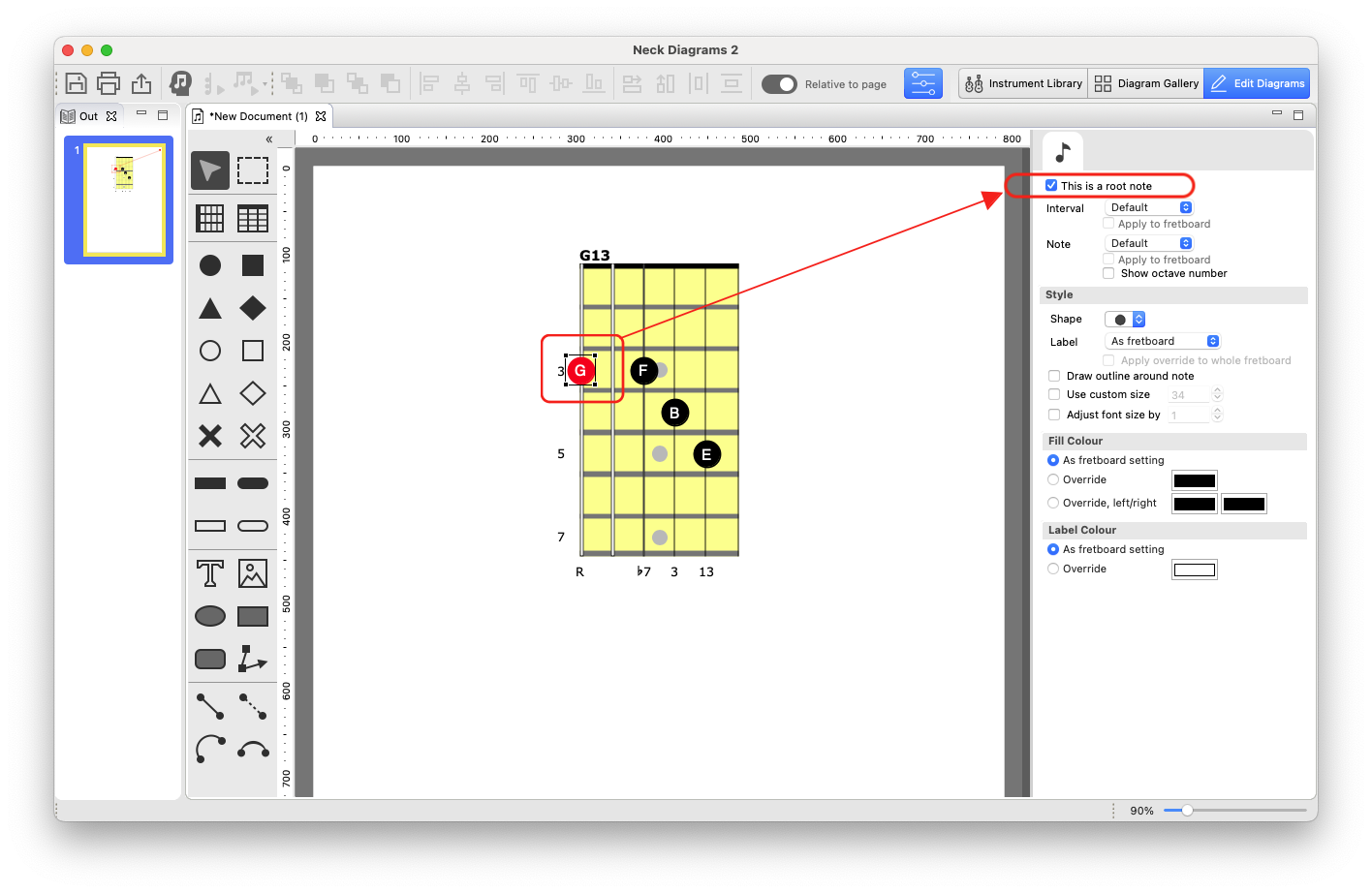Screen dimensions: 1372x893
Task: Pick the text box tool
Action: 209,573
